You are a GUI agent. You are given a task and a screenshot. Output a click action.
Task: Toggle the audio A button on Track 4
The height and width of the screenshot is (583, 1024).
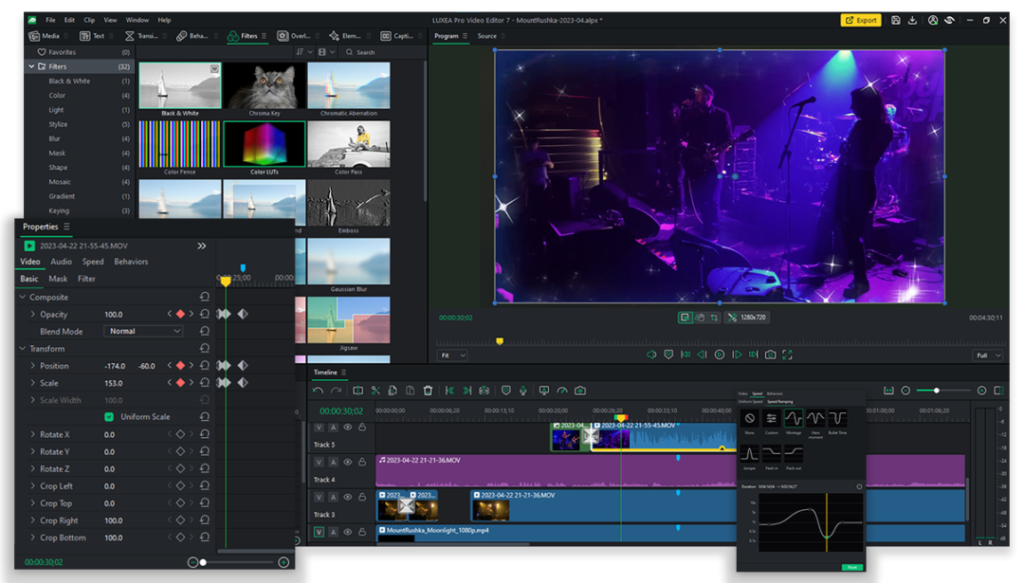click(x=333, y=462)
